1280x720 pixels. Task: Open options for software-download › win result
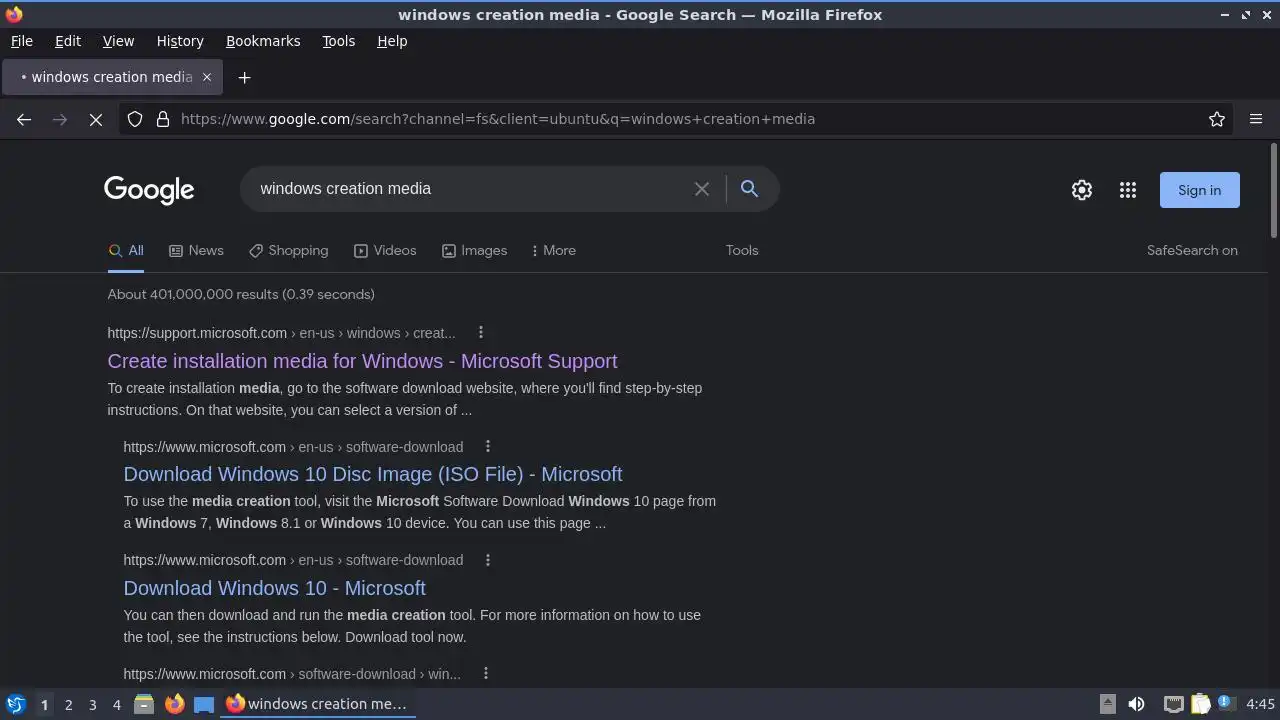pos(486,674)
